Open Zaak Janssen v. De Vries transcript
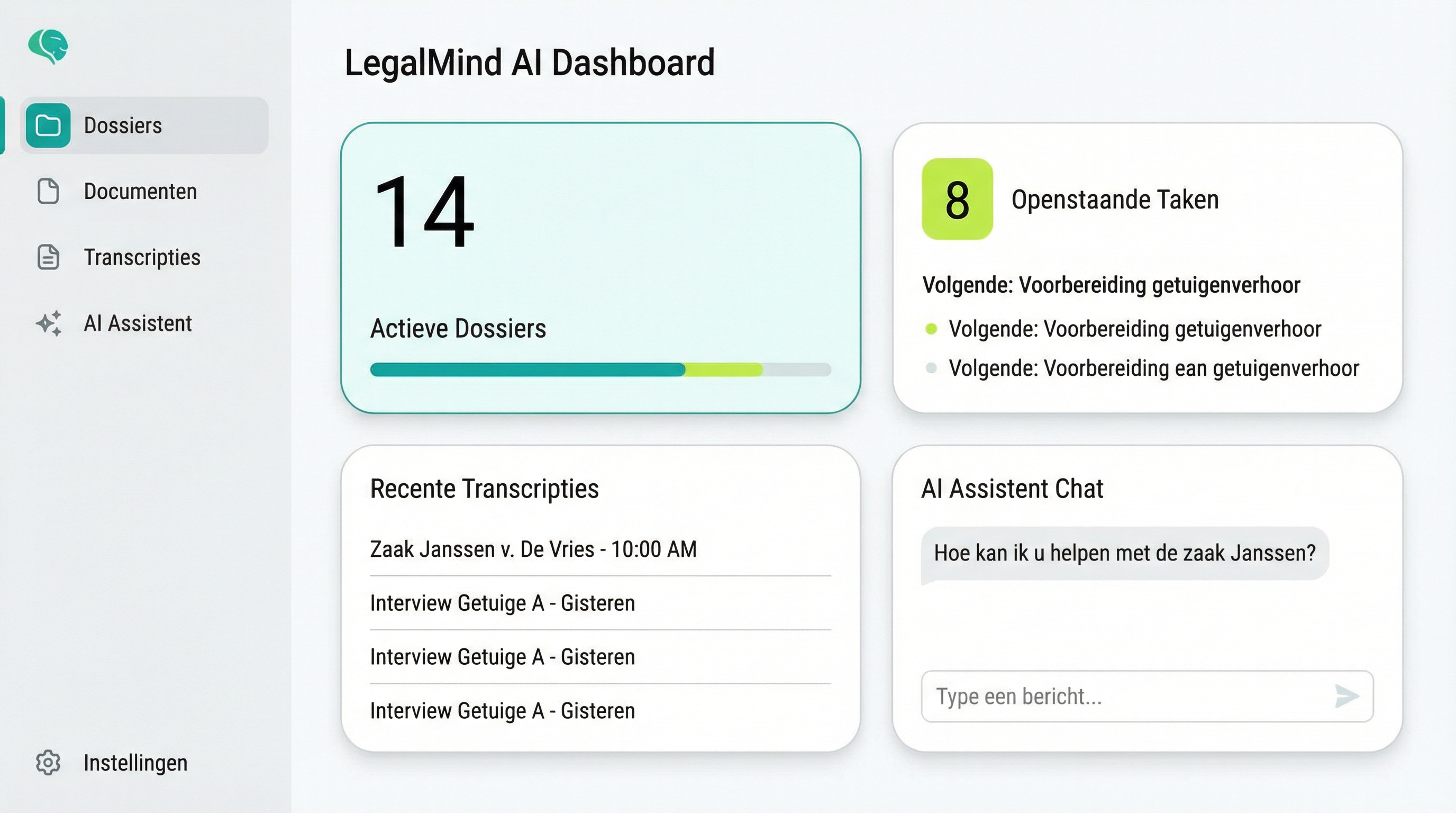The height and width of the screenshot is (813, 1456). 533,549
